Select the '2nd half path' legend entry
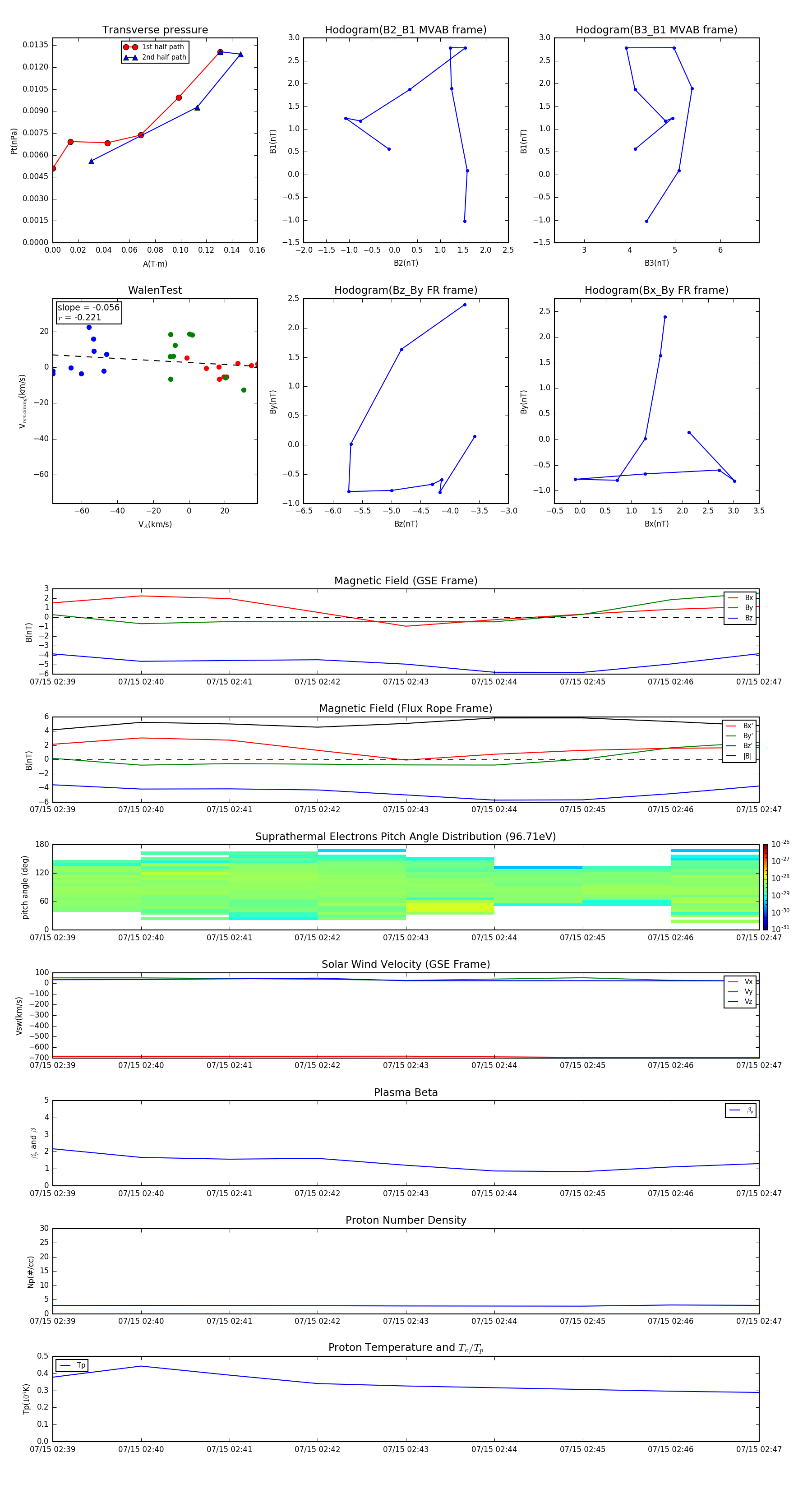Screen dimensions: 812x1489 click(x=154, y=57)
